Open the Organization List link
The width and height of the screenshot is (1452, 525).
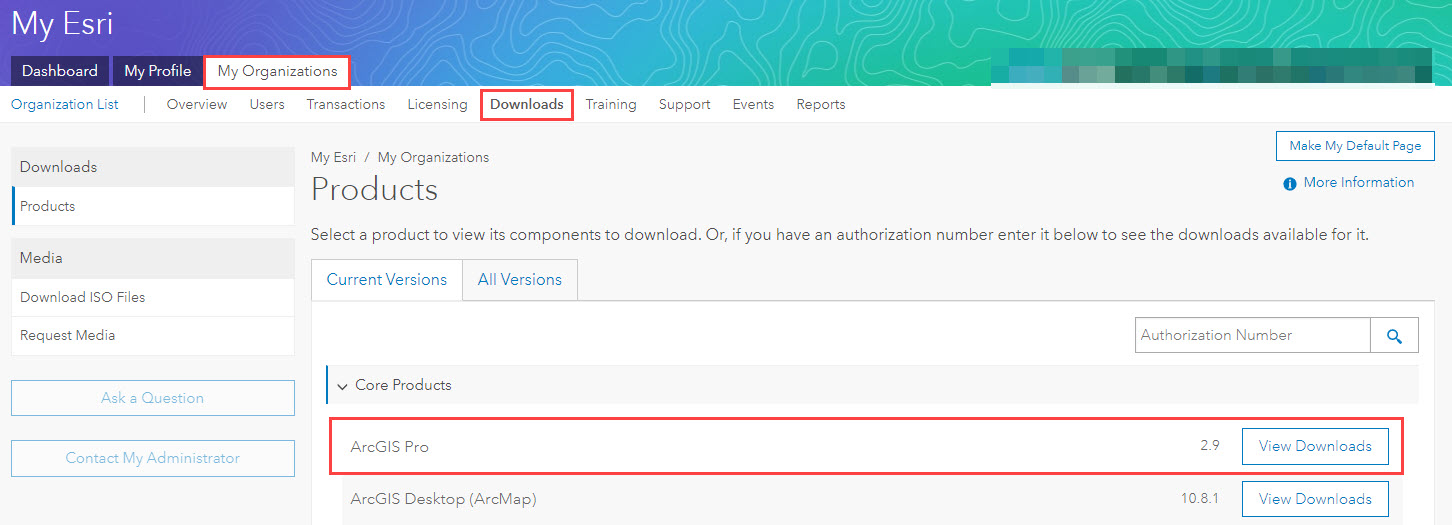pyautogui.click(x=65, y=104)
